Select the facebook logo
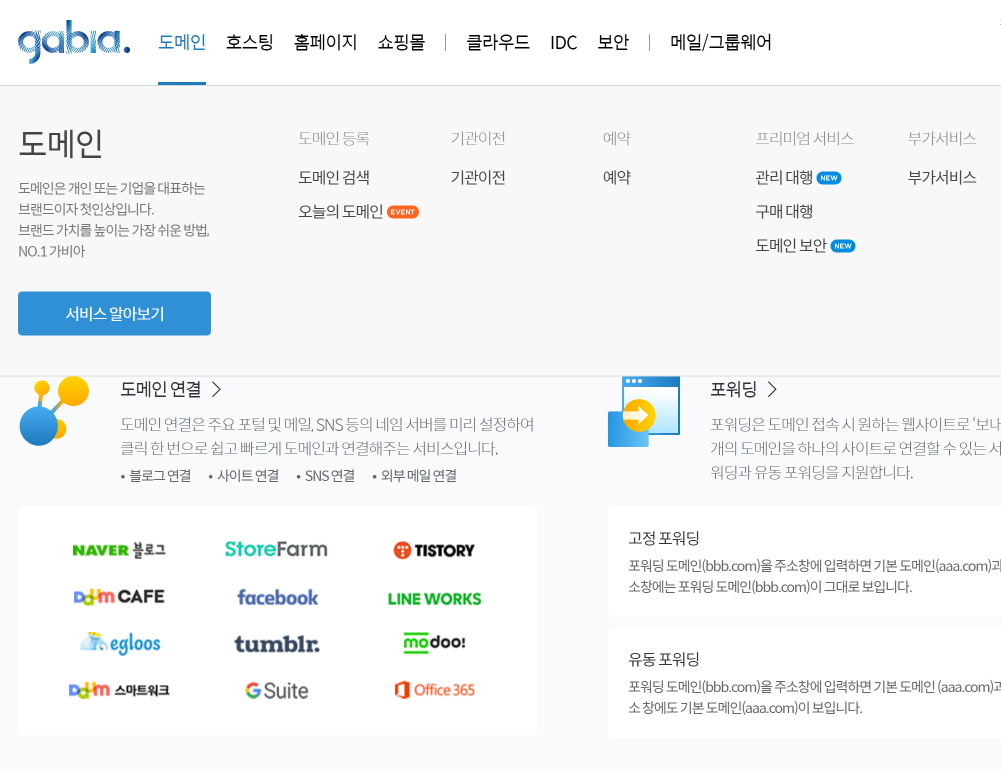Screen dimensions: 1001x771 point(277,597)
